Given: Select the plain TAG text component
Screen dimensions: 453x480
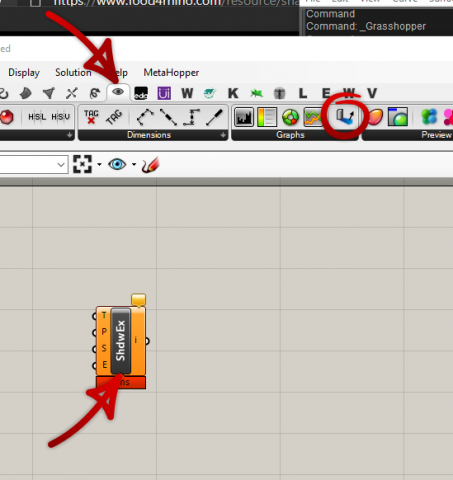Looking at the screenshot, I should click(114, 117).
